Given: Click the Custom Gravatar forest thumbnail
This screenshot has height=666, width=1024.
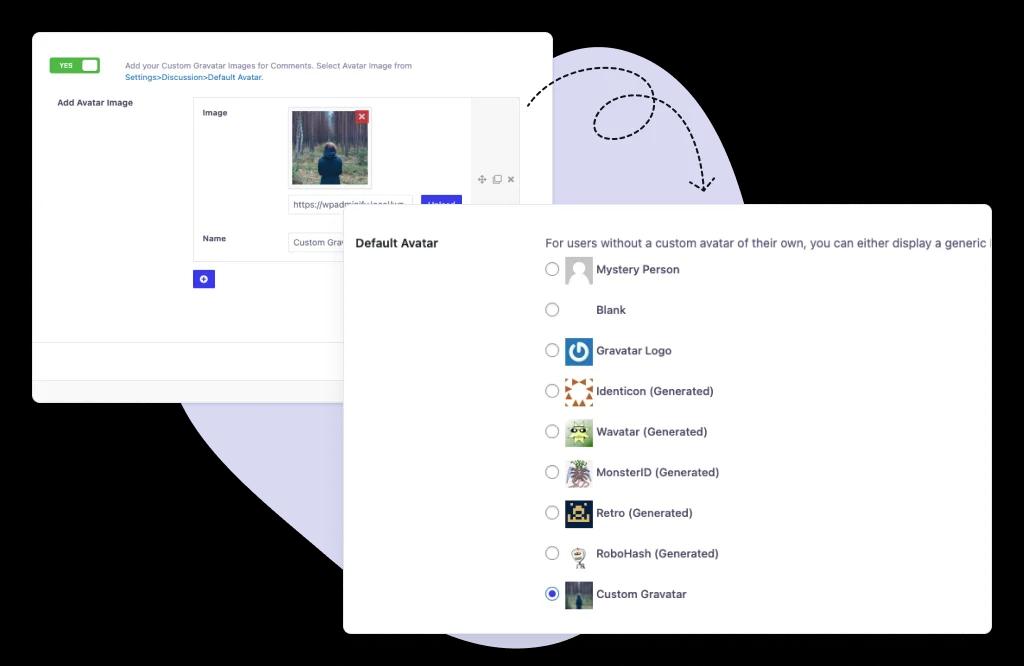Looking at the screenshot, I should [579, 595].
